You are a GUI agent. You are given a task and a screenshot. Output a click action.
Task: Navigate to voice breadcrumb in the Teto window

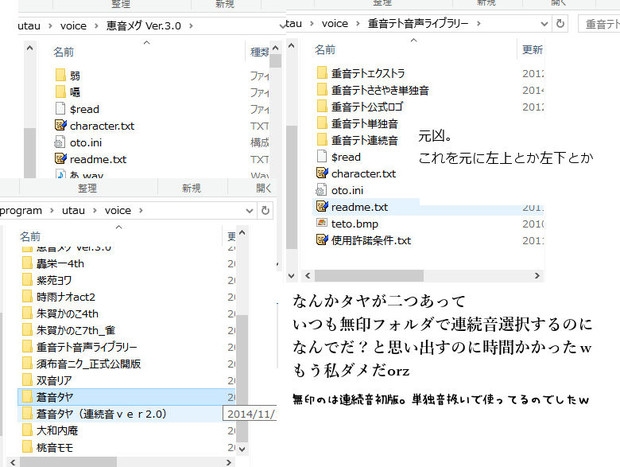pos(335,24)
